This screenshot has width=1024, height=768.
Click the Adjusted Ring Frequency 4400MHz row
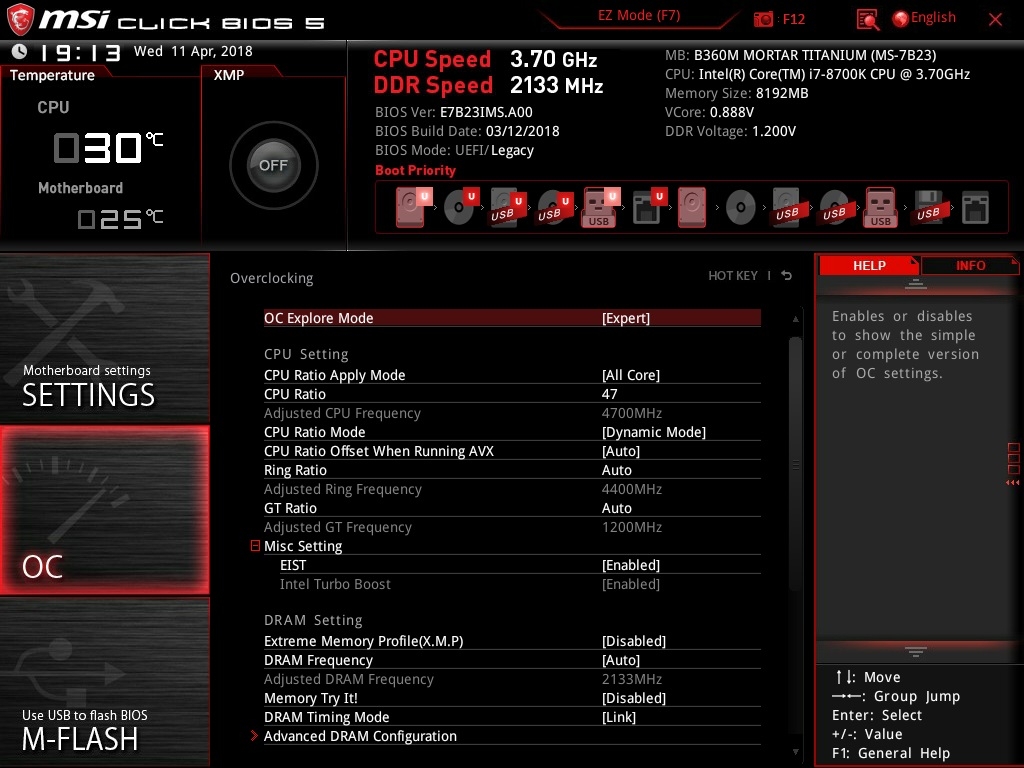[x=512, y=488]
